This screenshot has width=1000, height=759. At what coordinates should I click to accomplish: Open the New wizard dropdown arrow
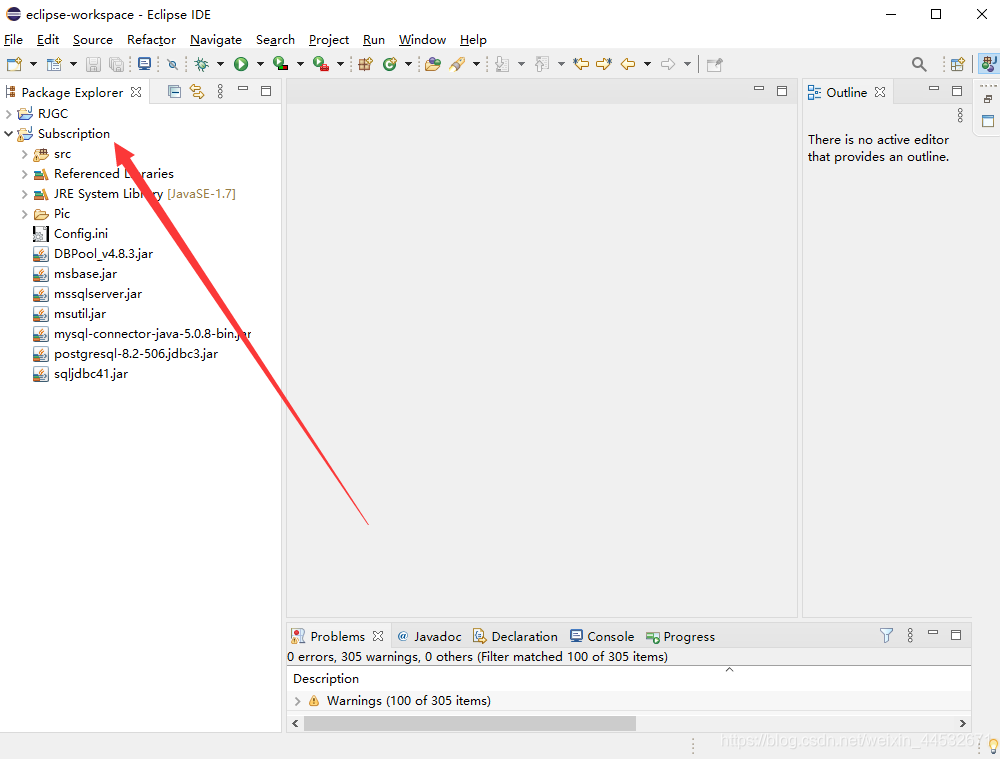pyautogui.click(x=33, y=64)
